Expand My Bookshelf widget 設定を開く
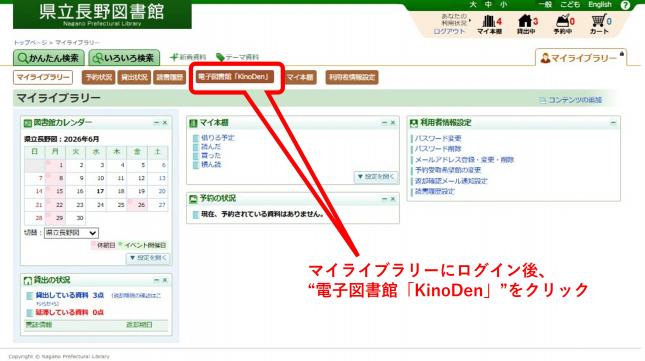The image size is (645, 361). point(376,177)
